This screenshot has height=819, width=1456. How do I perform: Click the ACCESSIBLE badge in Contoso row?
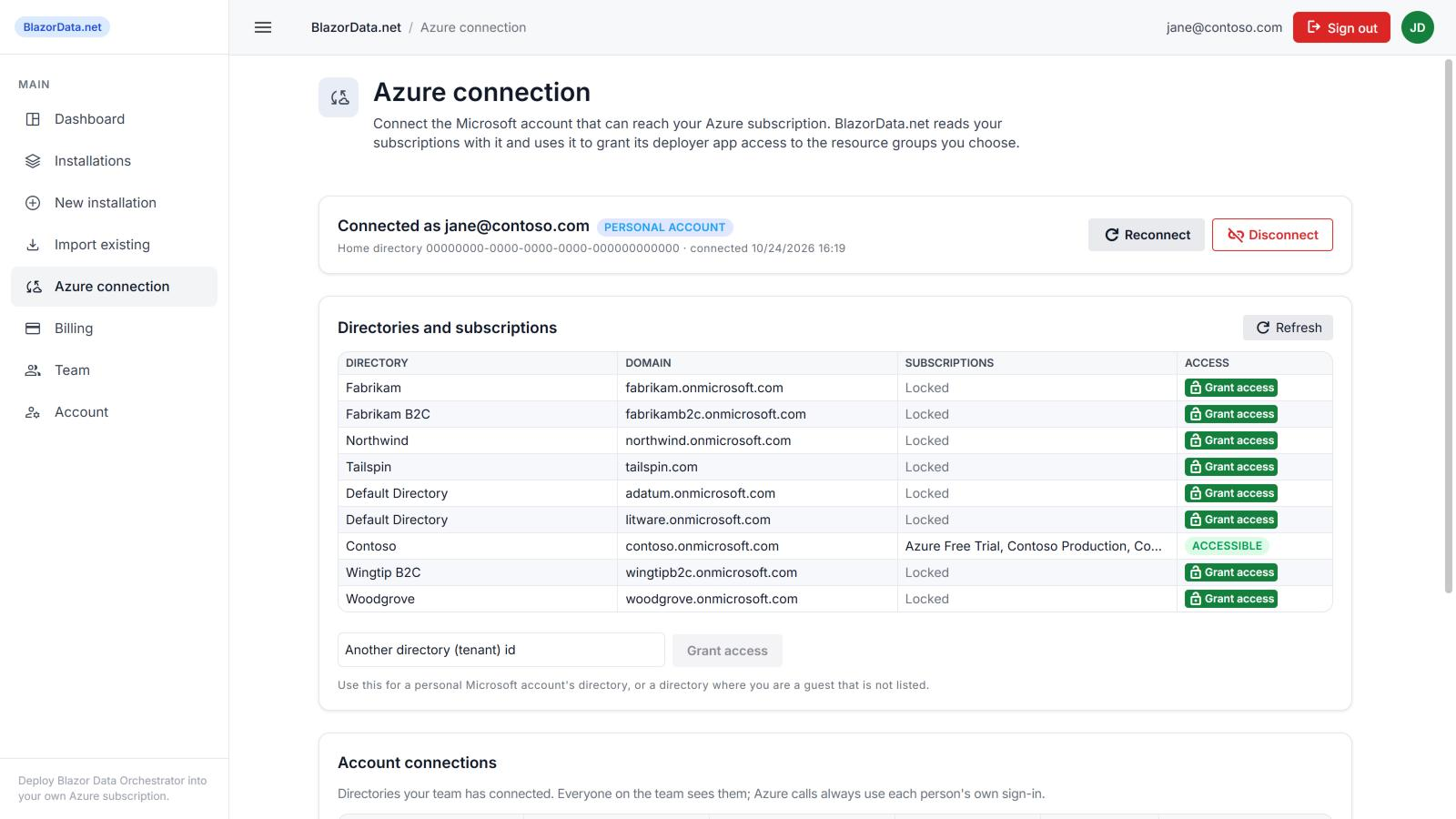tap(1227, 546)
